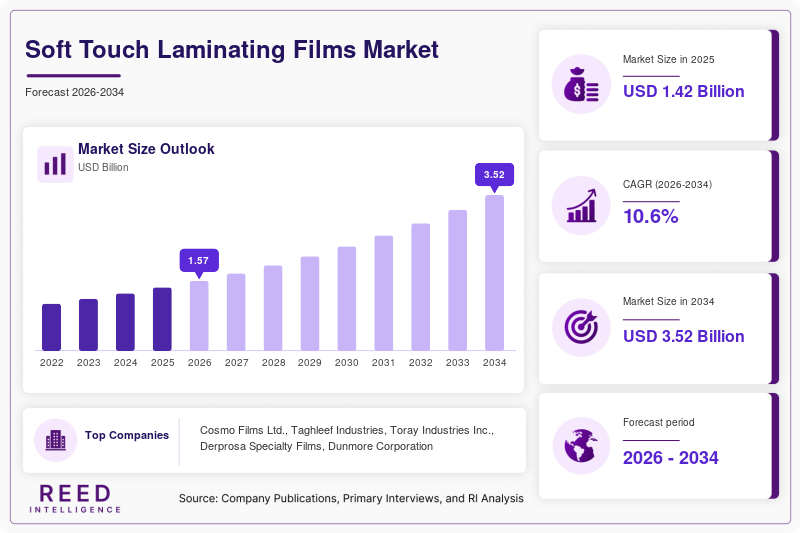Click the 2034 axis label

pyautogui.click(x=494, y=363)
